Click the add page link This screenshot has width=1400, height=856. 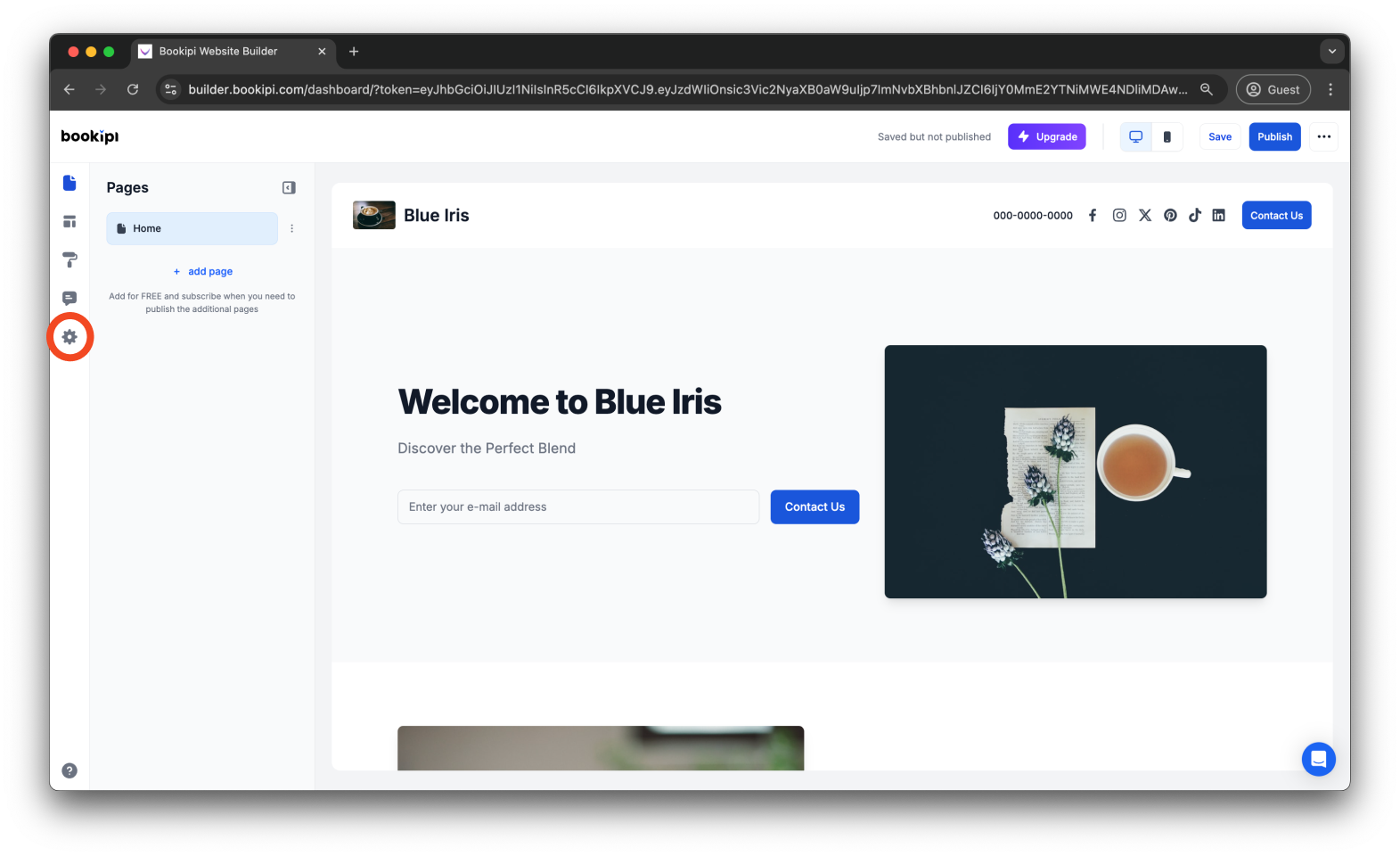click(203, 271)
